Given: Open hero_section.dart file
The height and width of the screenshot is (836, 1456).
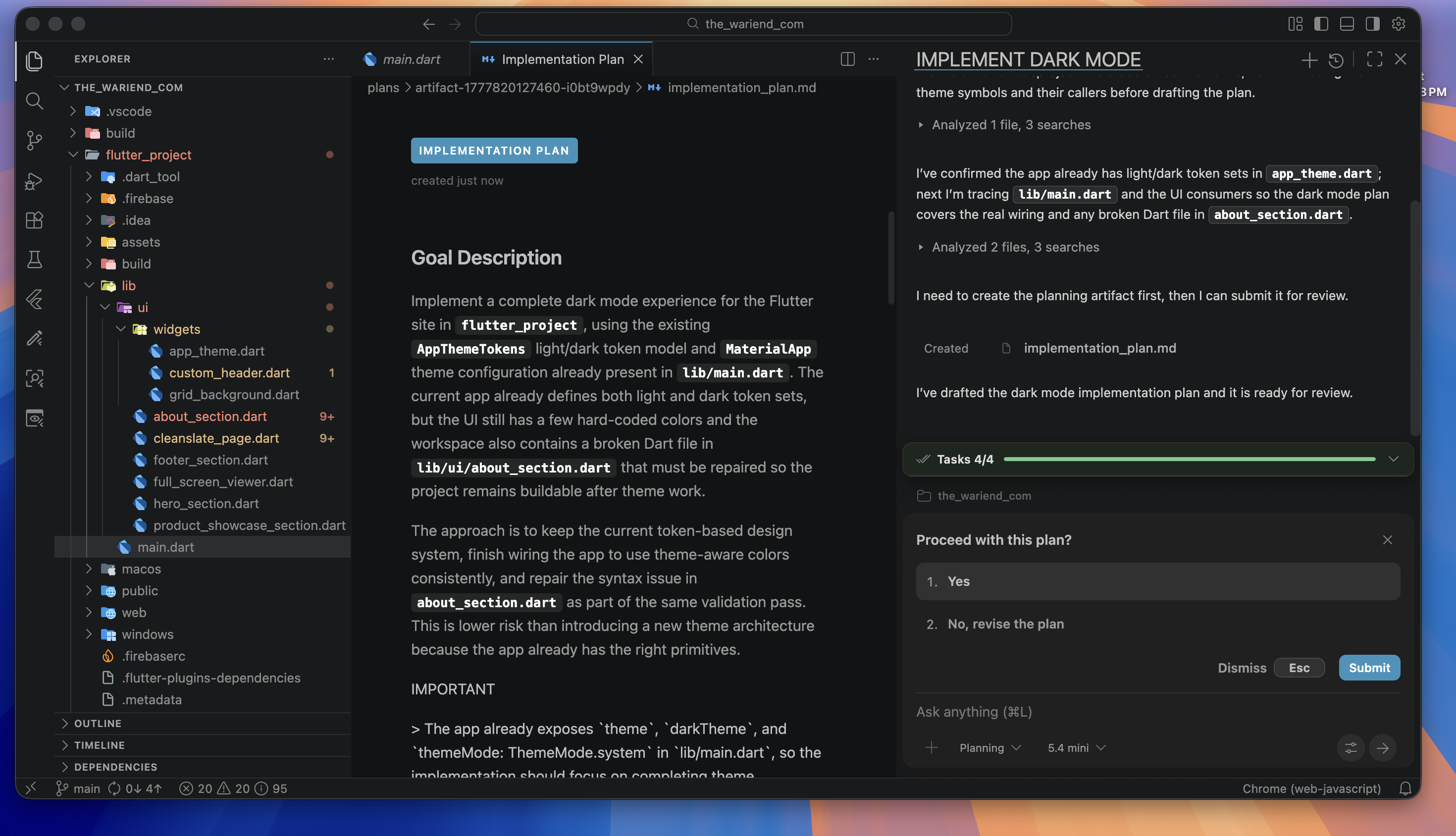Looking at the screenshot, I should (206, 504).
